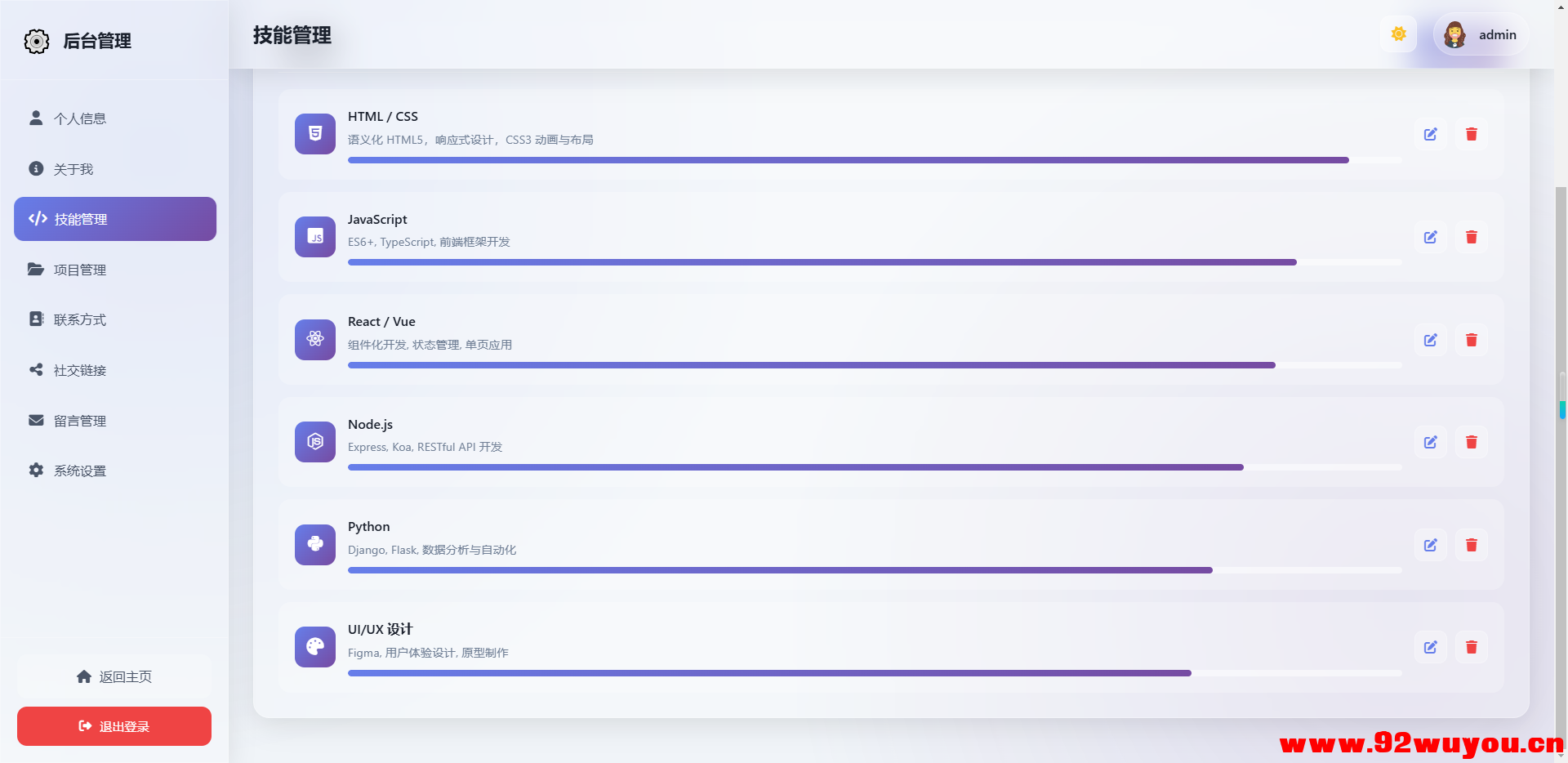Click edit icon for HTML / CSS skill
Image resolution: width=1568 pixels, height=763 pixels.
coord(1430,134)
